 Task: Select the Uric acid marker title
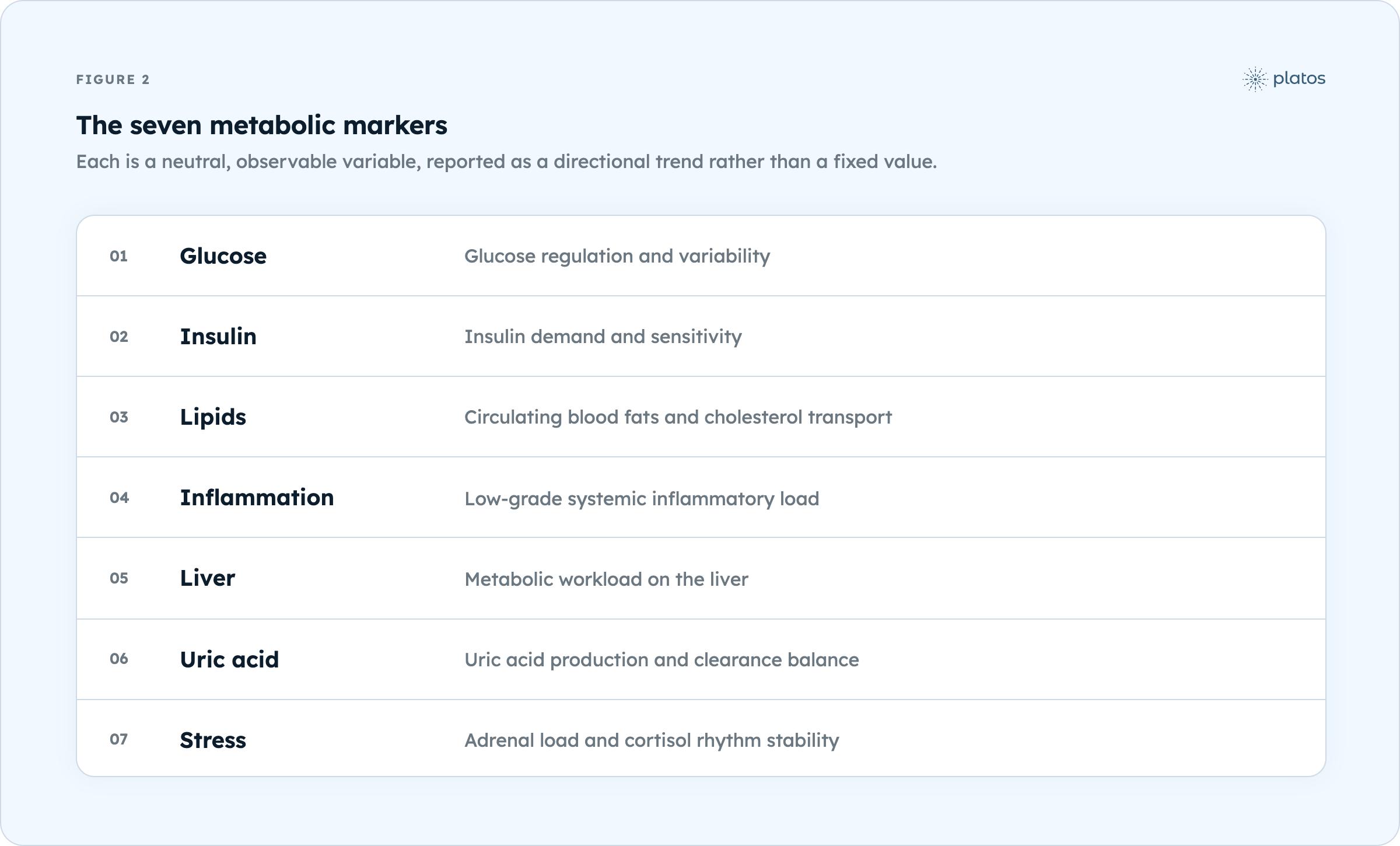point(229,660)
